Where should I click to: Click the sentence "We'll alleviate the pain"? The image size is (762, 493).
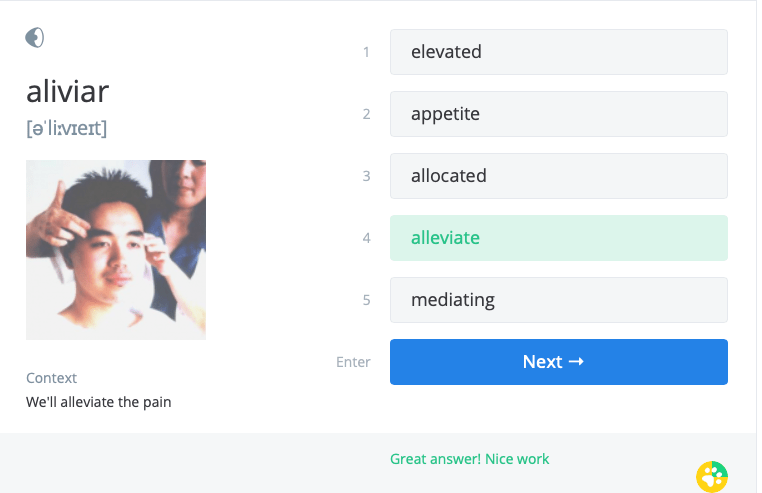pyautogui.click(x=99, y=402)
